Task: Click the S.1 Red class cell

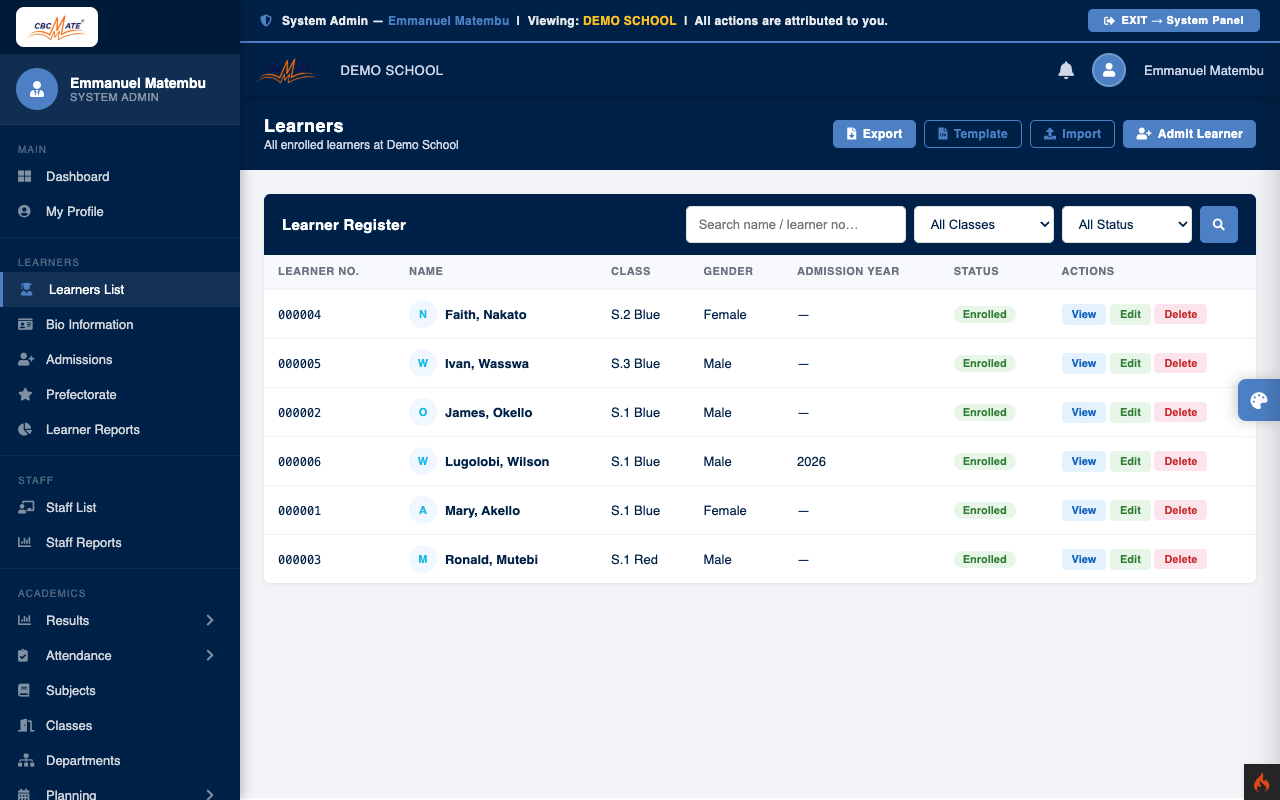Action: tap(635, 559)
